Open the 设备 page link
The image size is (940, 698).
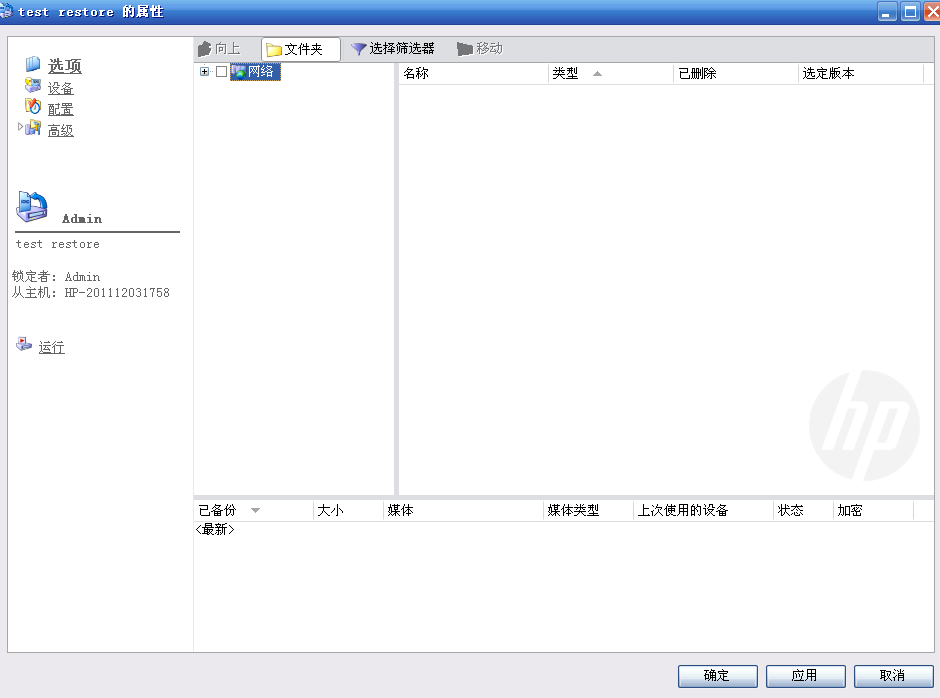click(x=61, y=88)
